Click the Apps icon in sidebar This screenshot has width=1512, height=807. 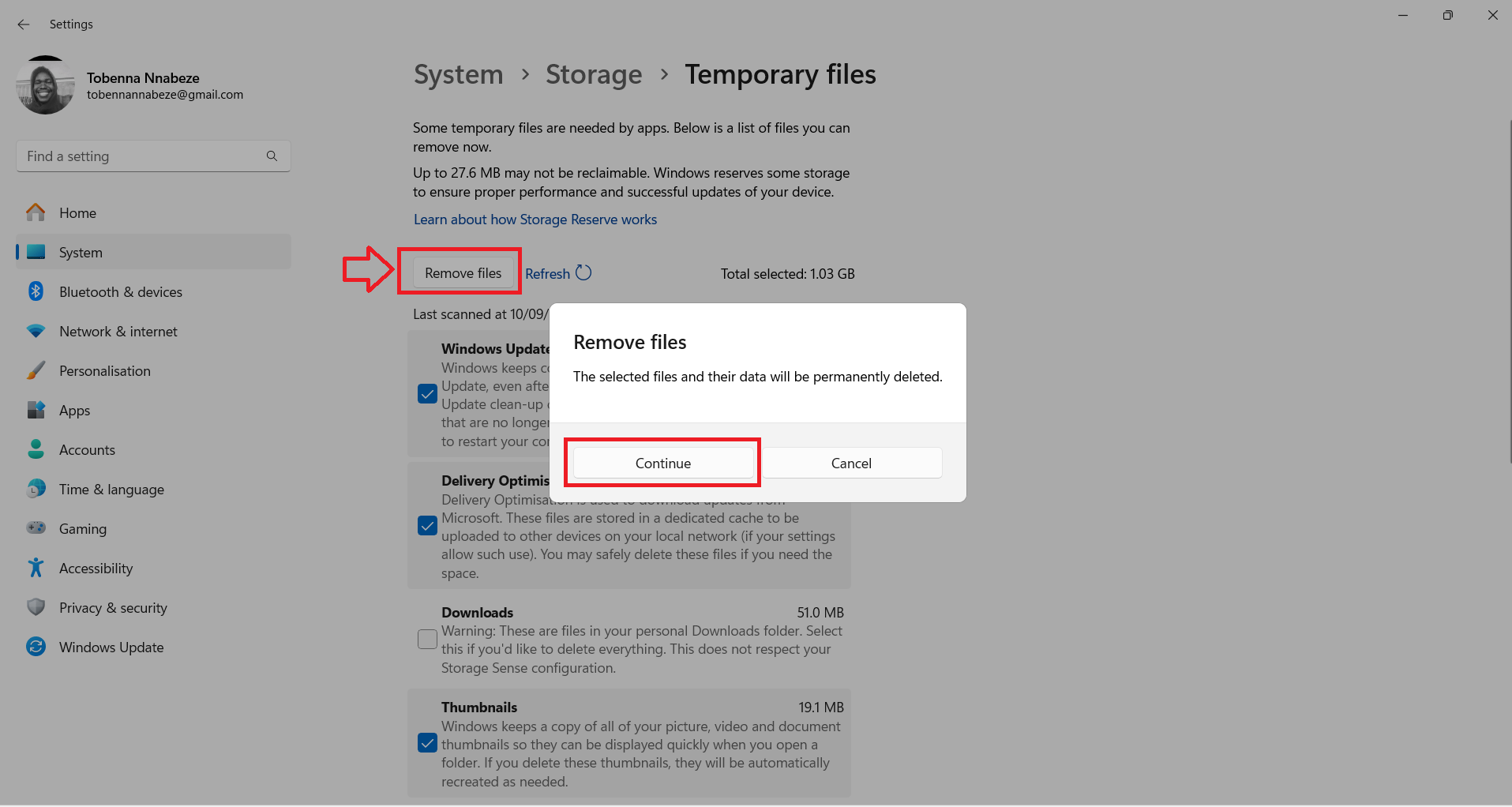click(36, 410)
